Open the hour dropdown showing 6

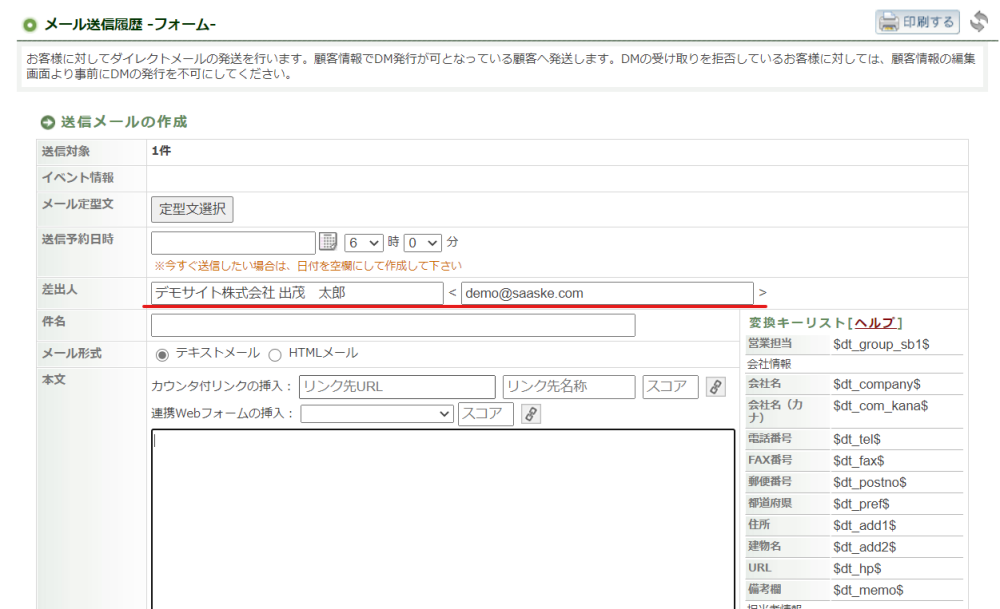tap(364, 242)
